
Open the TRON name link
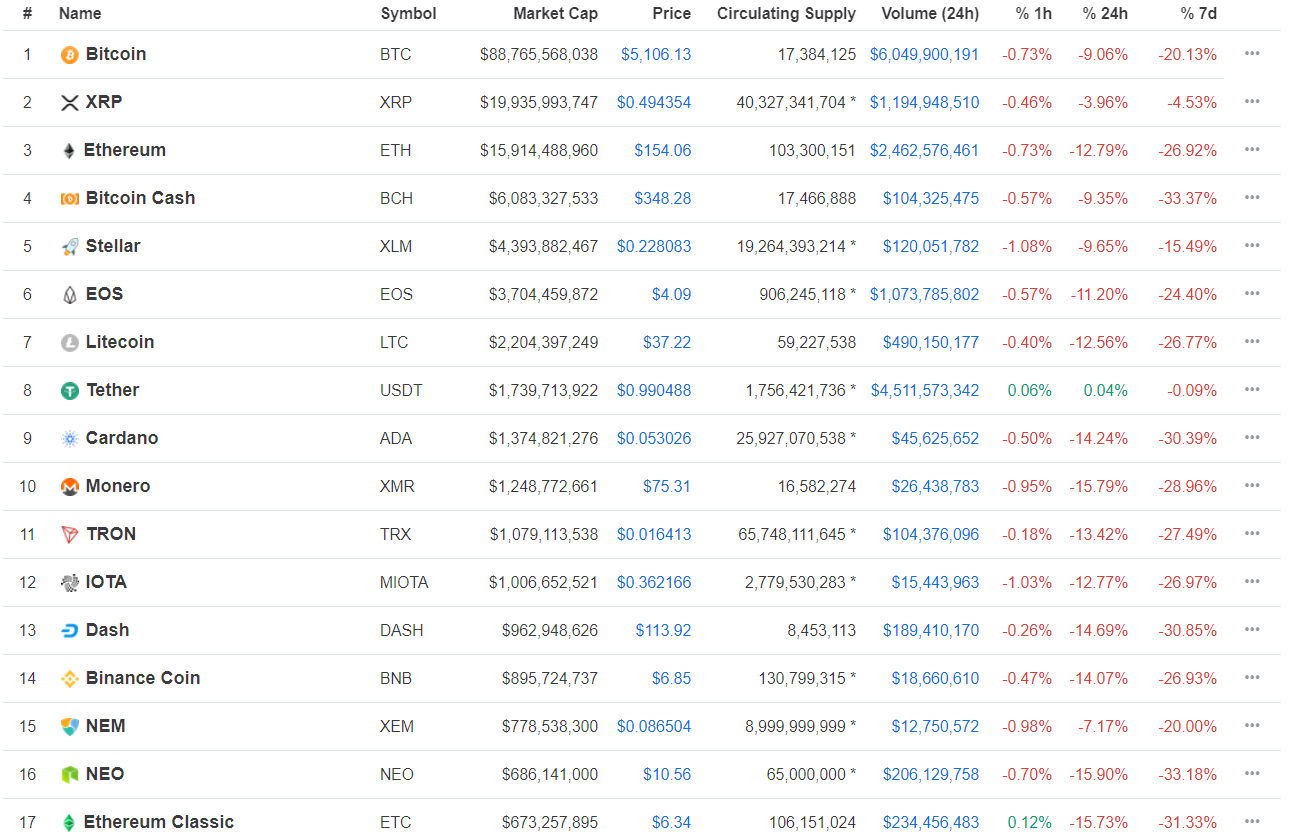[x=111, y=534]
